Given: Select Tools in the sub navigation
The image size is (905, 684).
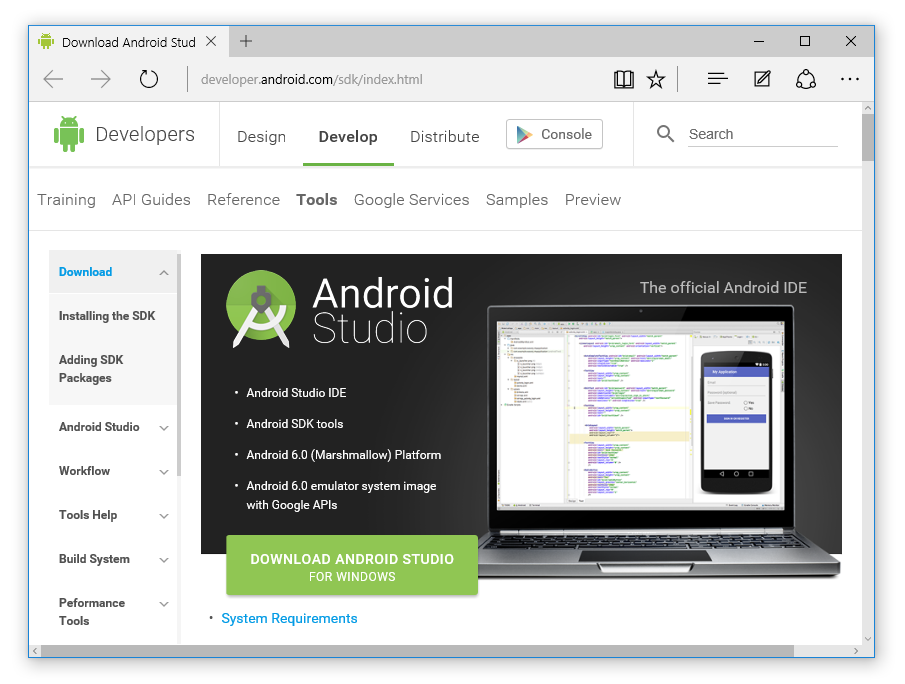Looking at the screenshot, I should (x=316, y=200).
